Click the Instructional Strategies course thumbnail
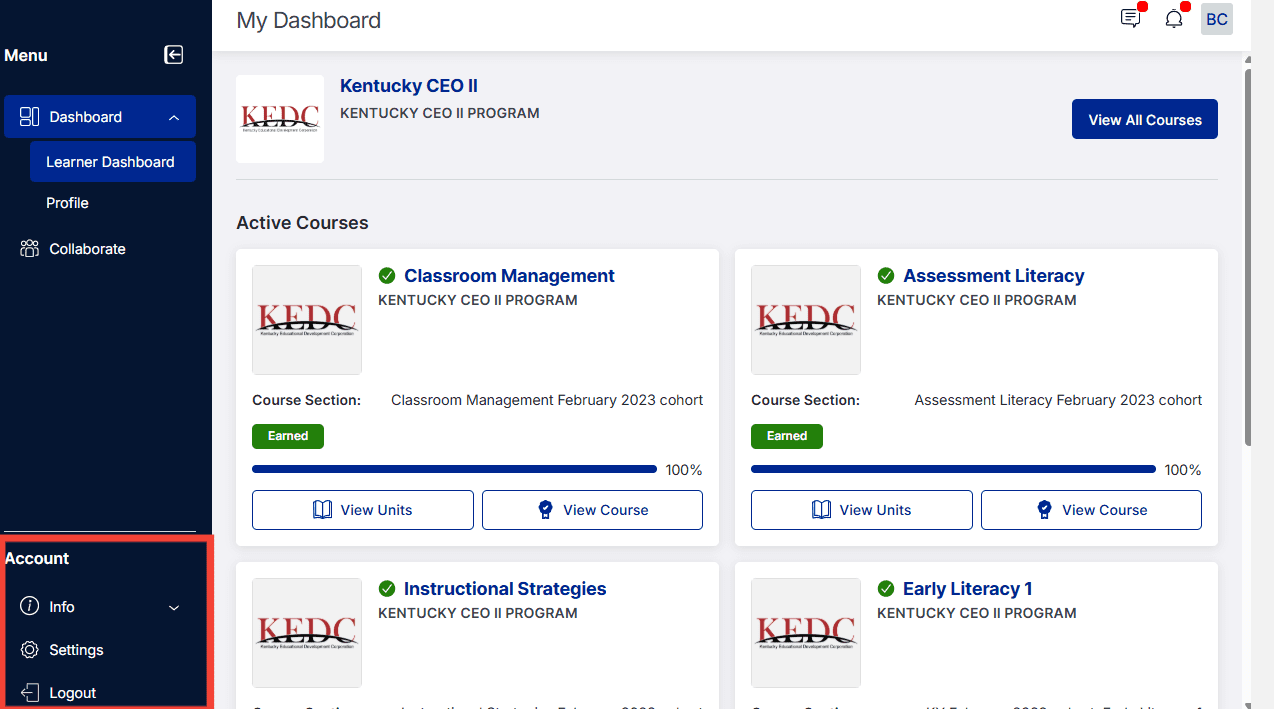 [x=307, y=633]
